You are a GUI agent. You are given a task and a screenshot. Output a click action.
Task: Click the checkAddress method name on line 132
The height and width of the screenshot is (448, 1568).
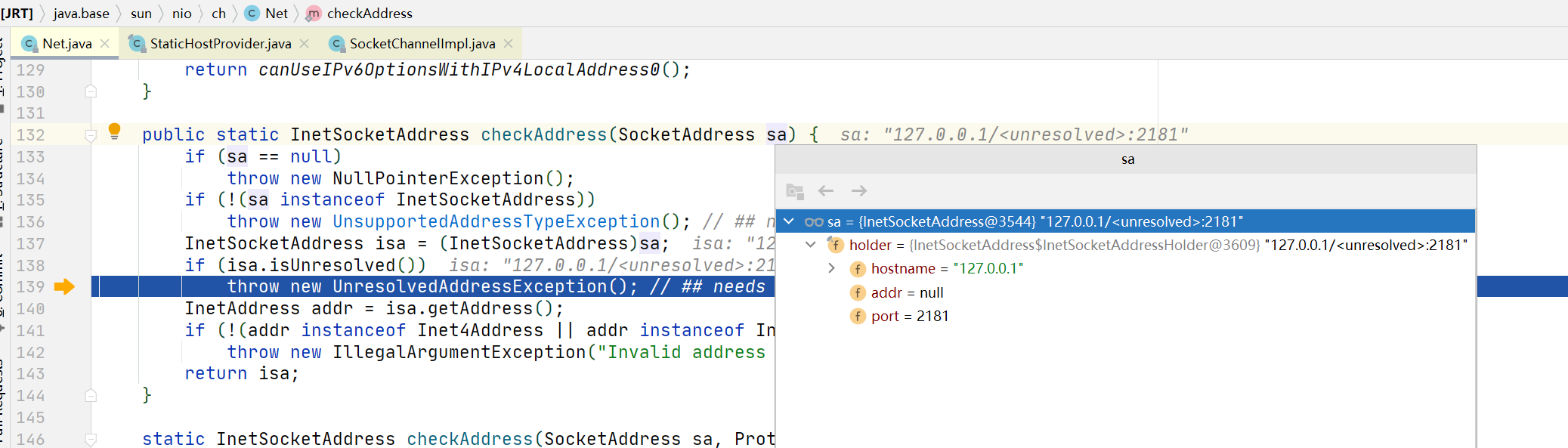tap(544, 134)
